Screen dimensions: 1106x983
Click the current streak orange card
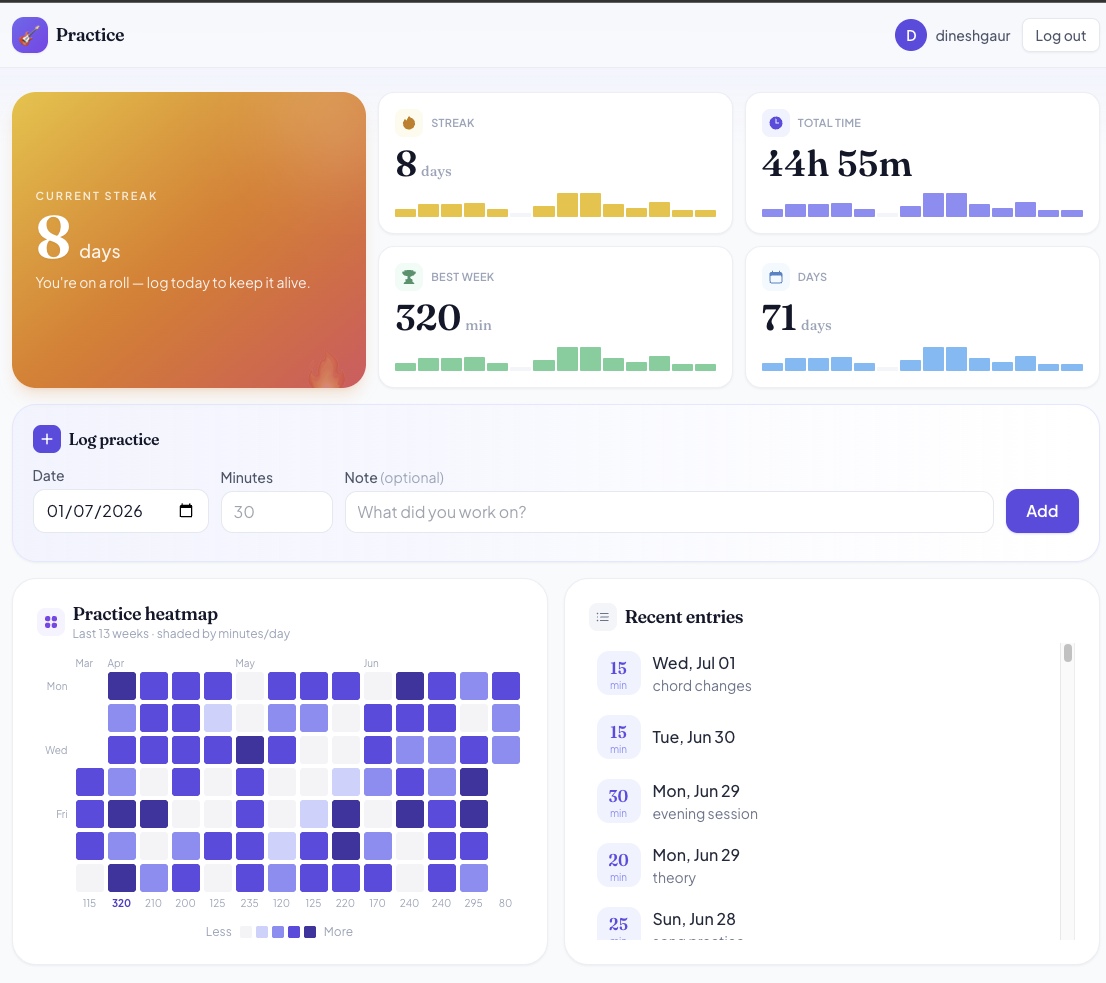(x=189, y=240)
